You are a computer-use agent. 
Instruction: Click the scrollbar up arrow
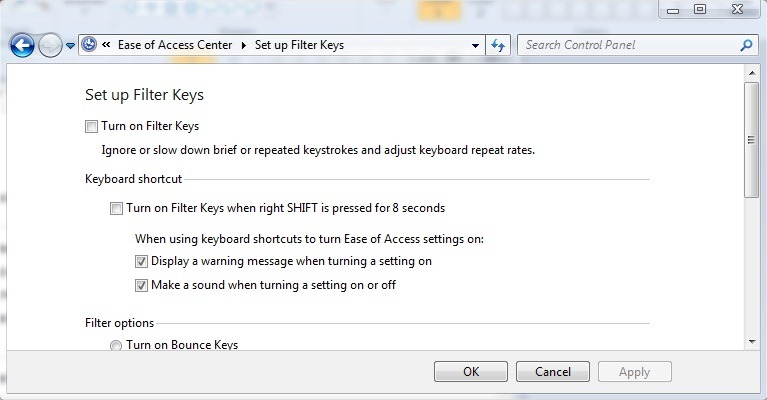pos(751,73)
